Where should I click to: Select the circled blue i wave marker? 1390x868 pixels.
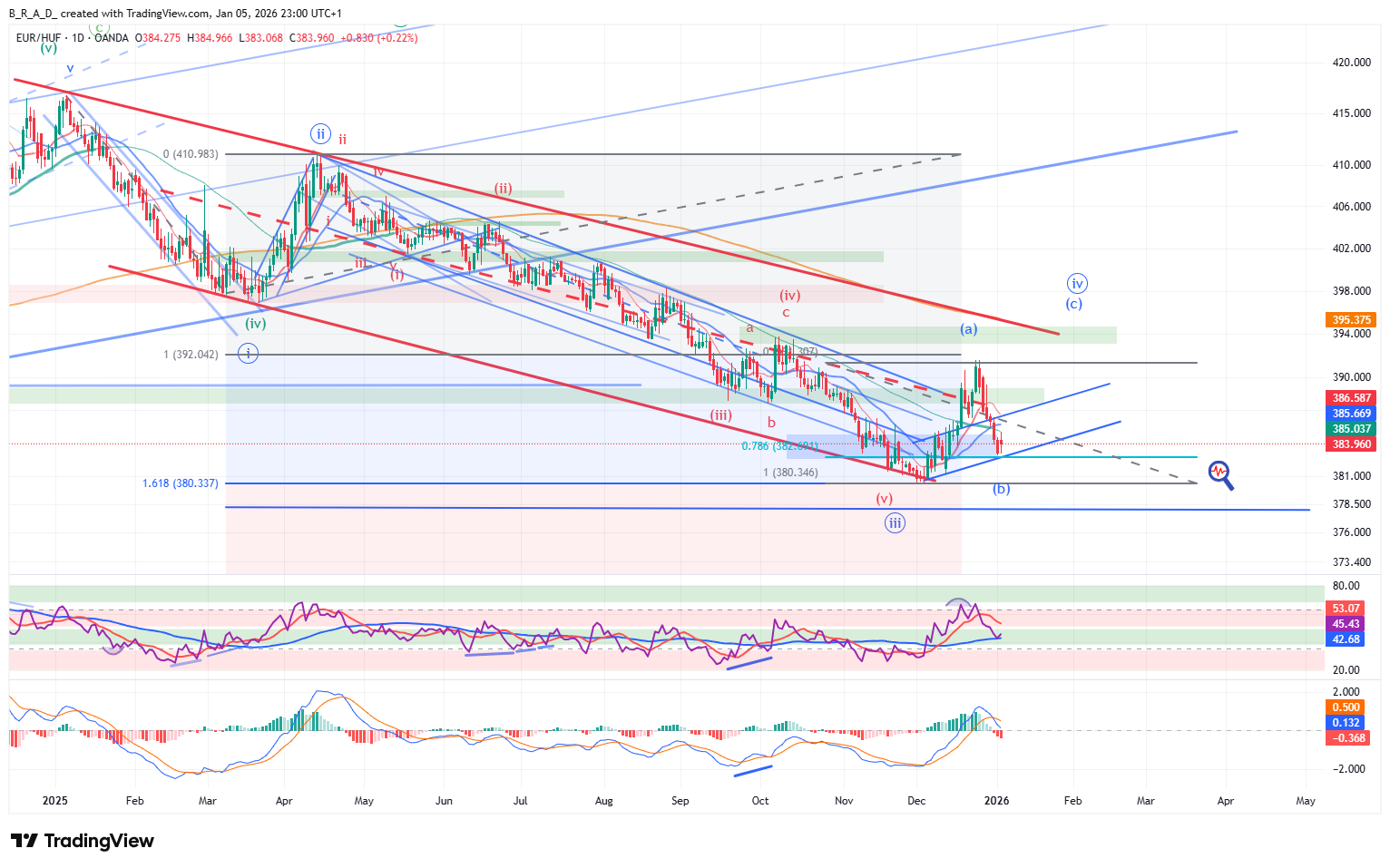pos(248,354)
